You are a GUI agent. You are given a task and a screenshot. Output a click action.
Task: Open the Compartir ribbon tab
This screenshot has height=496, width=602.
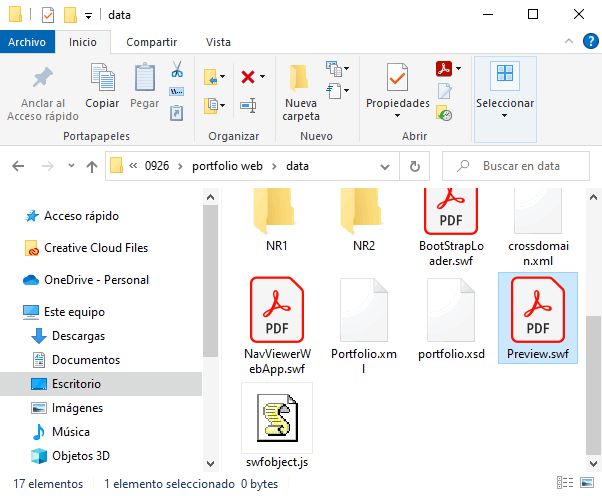152,42
